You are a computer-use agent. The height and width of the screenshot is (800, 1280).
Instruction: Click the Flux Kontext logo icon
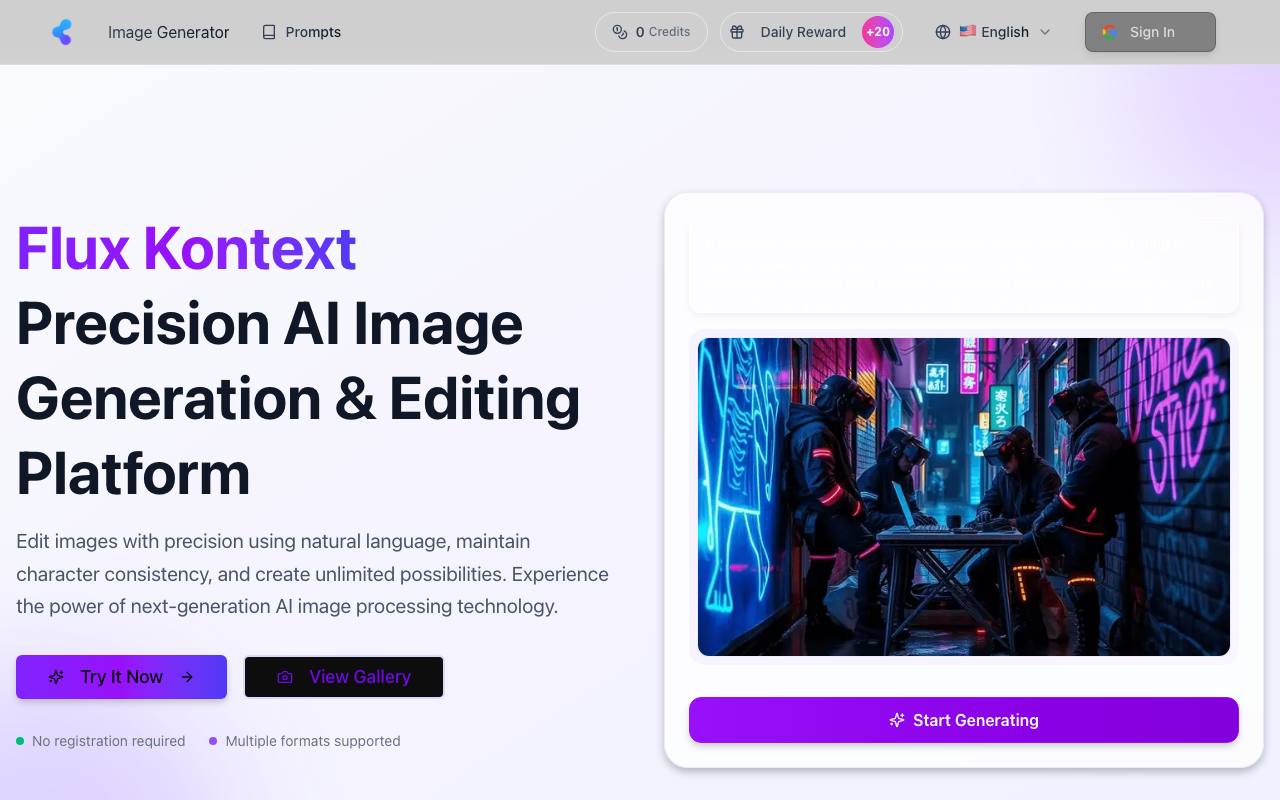[62, 32]
